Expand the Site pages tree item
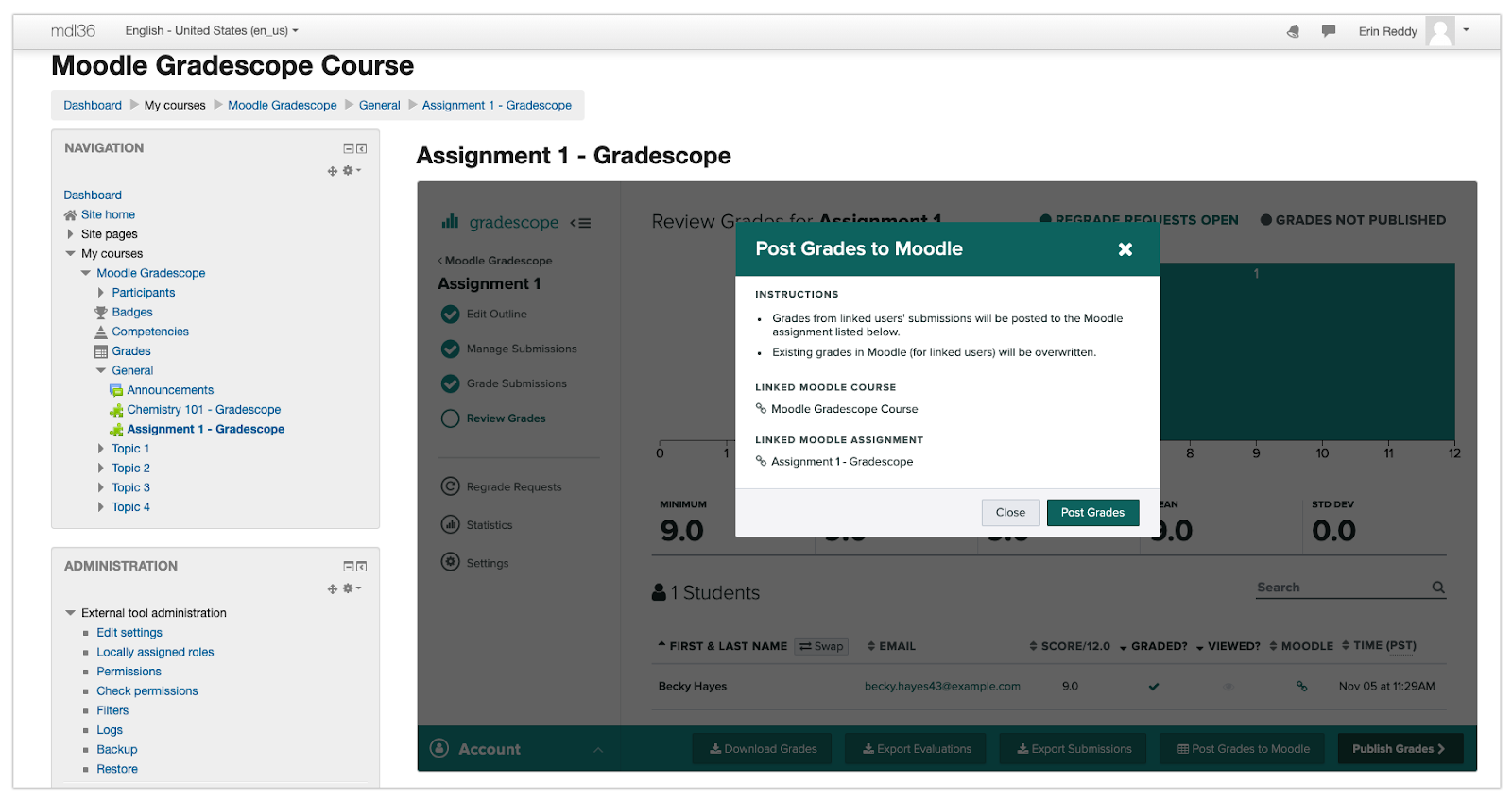The image size is (1512, 801). [x=70, y=234]
